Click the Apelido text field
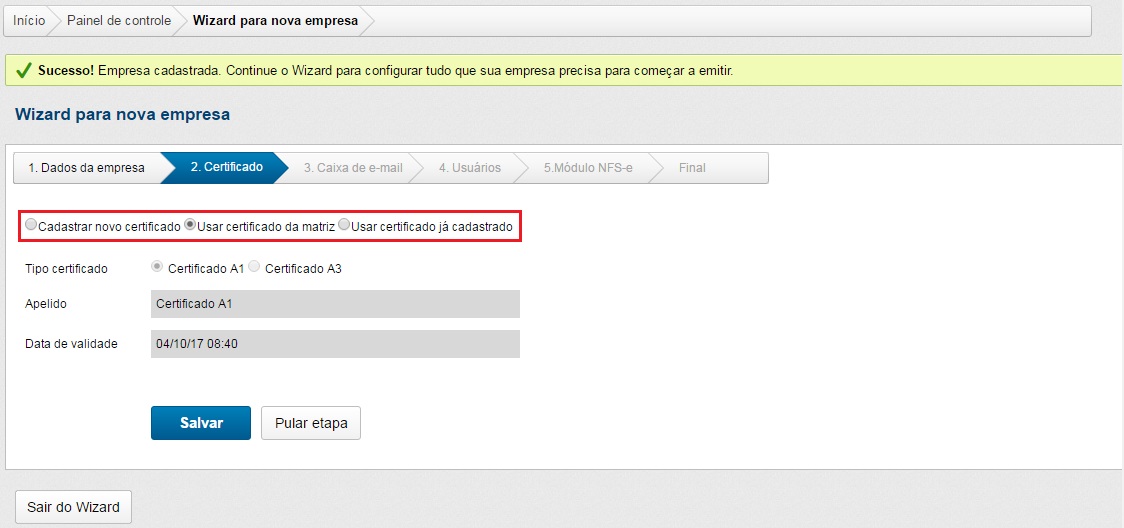This screenshot has width=1124, height=528. pyautogui.click(x=335, y=304)
